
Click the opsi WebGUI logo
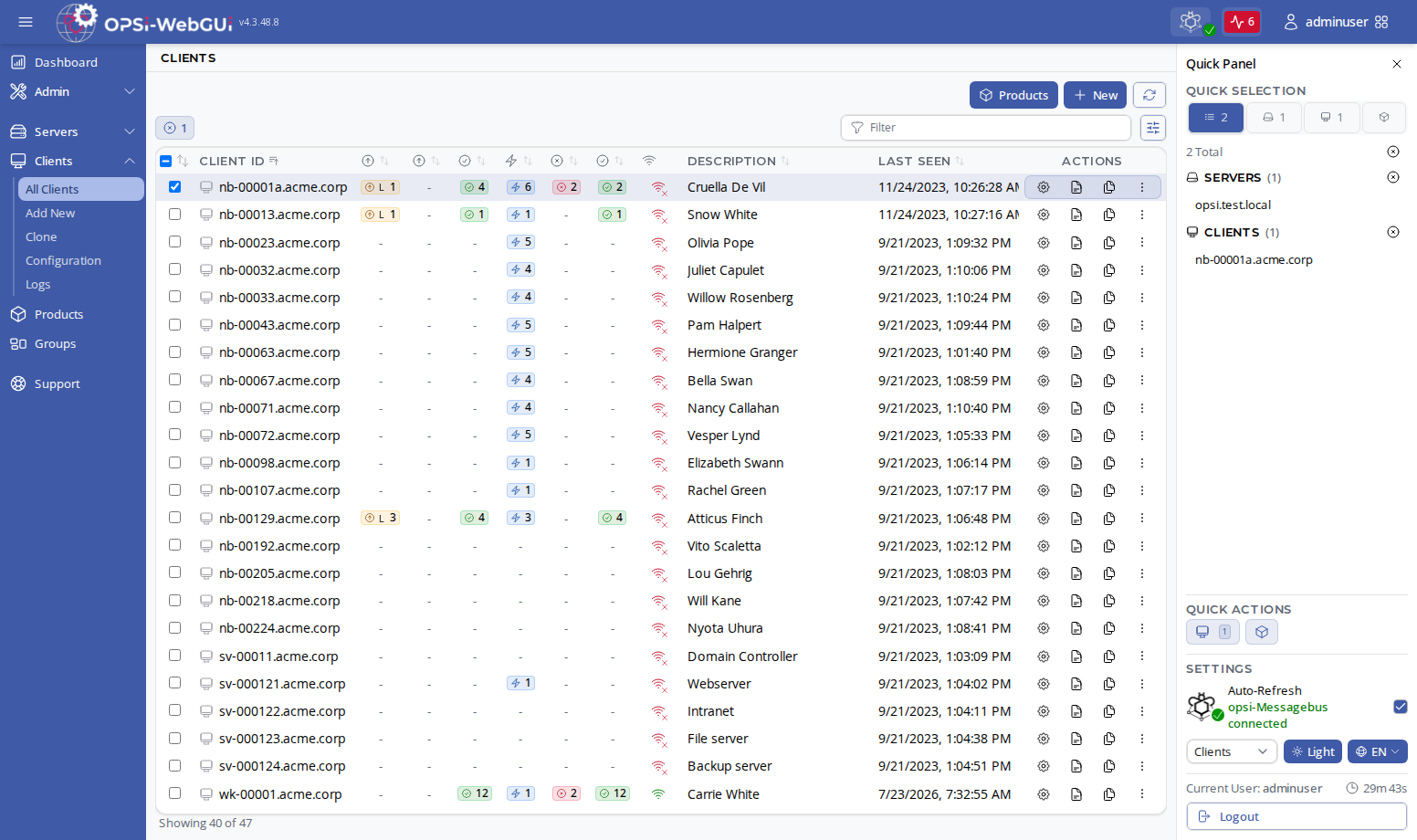(144, 22)
